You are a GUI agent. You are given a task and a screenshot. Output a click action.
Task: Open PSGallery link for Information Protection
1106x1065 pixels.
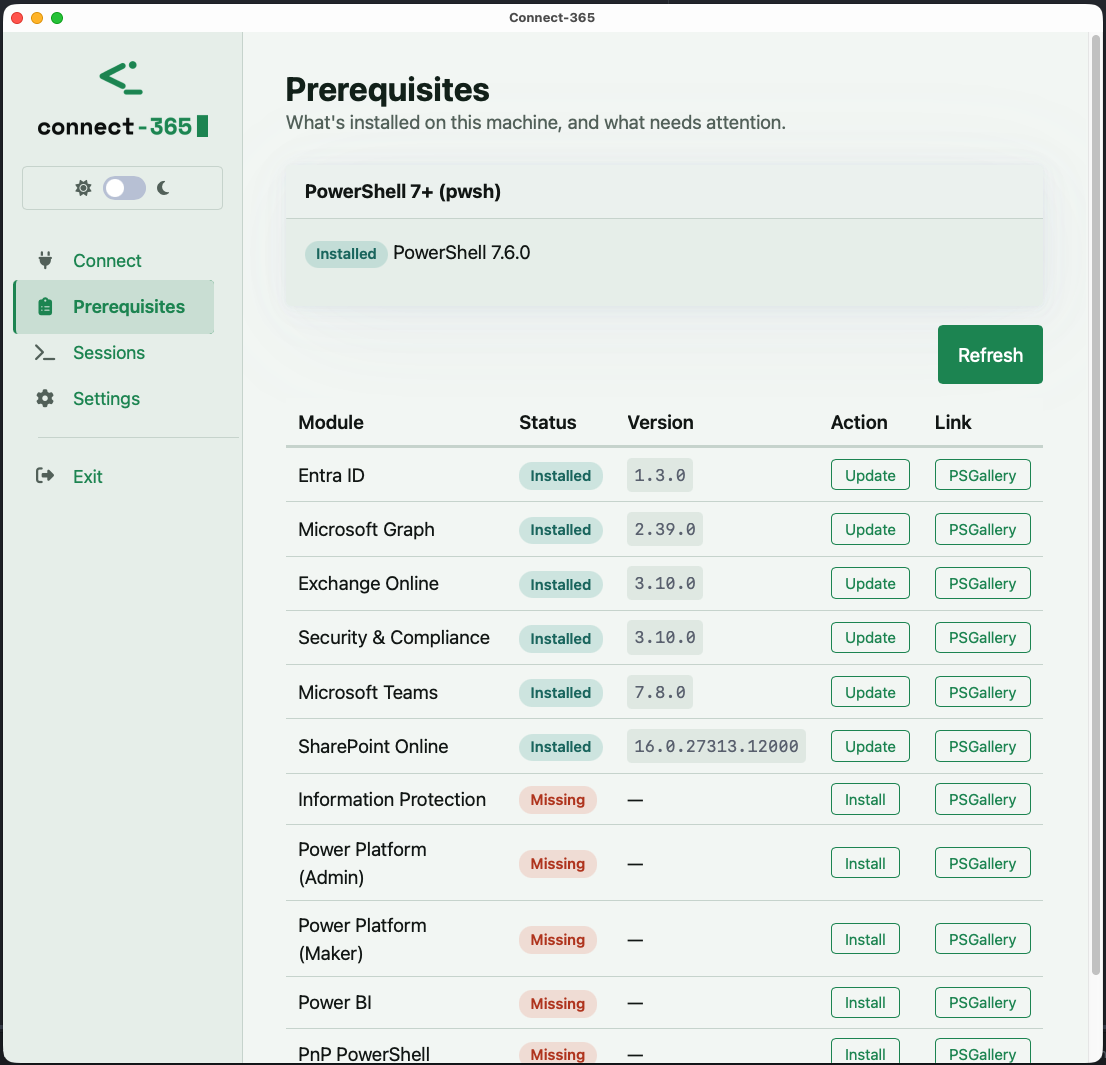click(x=982, y=800)
